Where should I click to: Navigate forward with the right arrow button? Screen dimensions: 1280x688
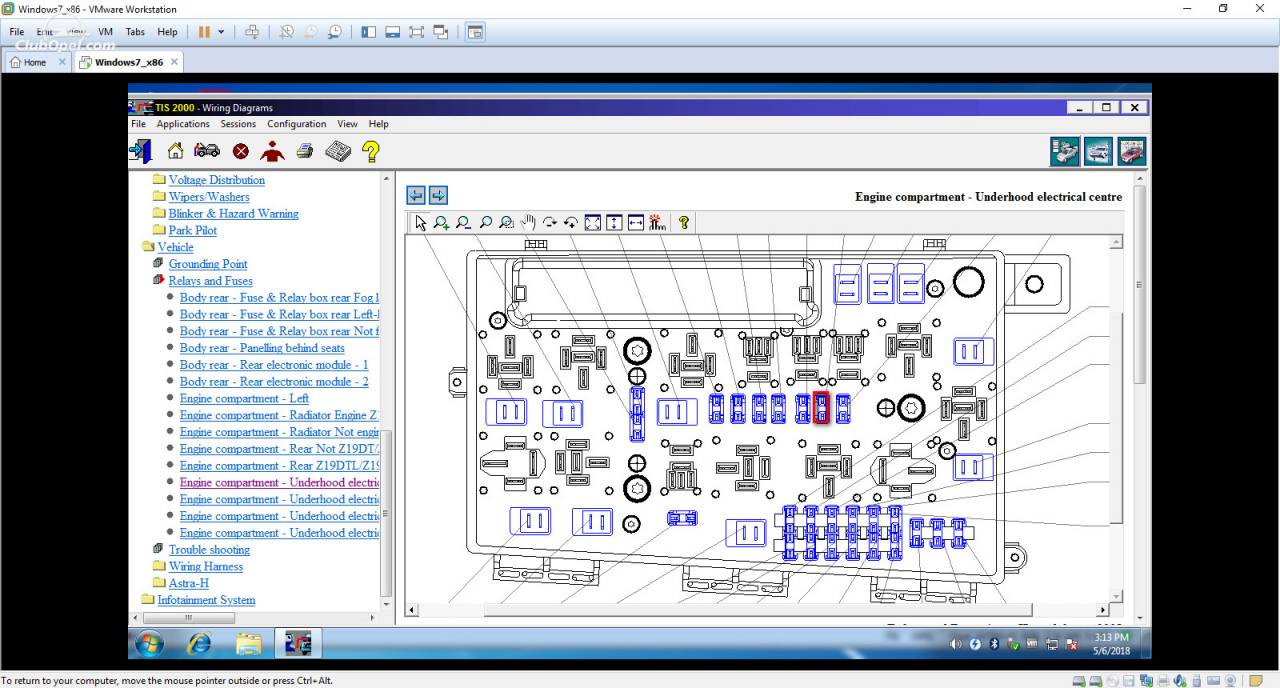[438, 195]
